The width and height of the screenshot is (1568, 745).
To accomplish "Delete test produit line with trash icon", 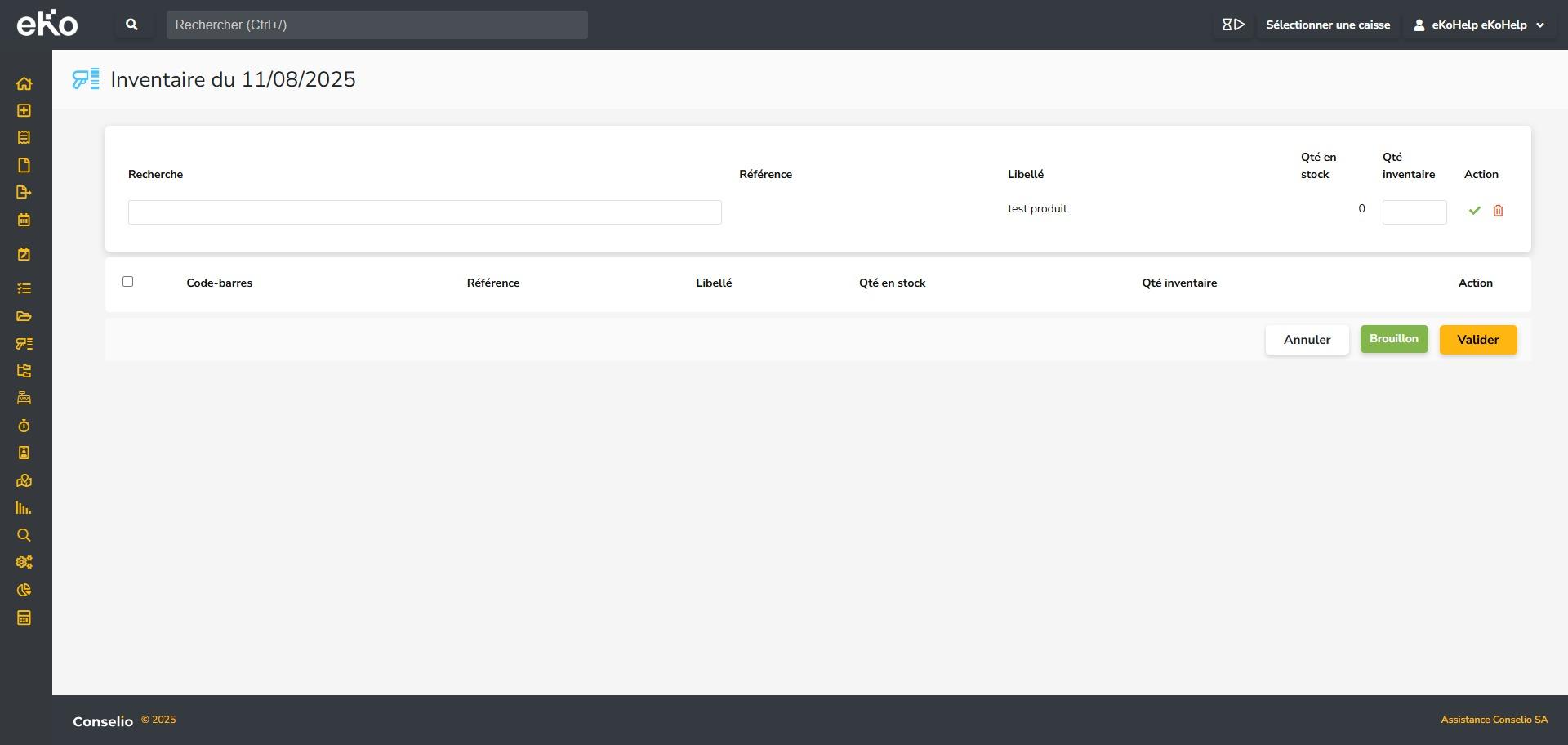I will pyautogui.click(x=1498, y=211).
